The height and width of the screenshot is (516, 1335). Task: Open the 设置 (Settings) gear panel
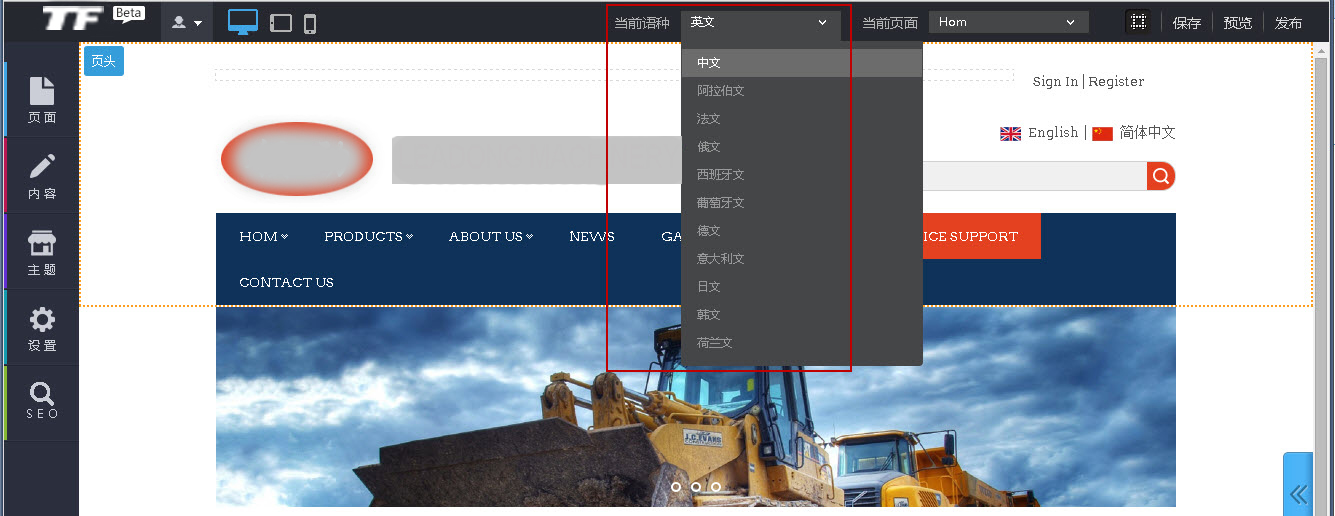(42, 328)
